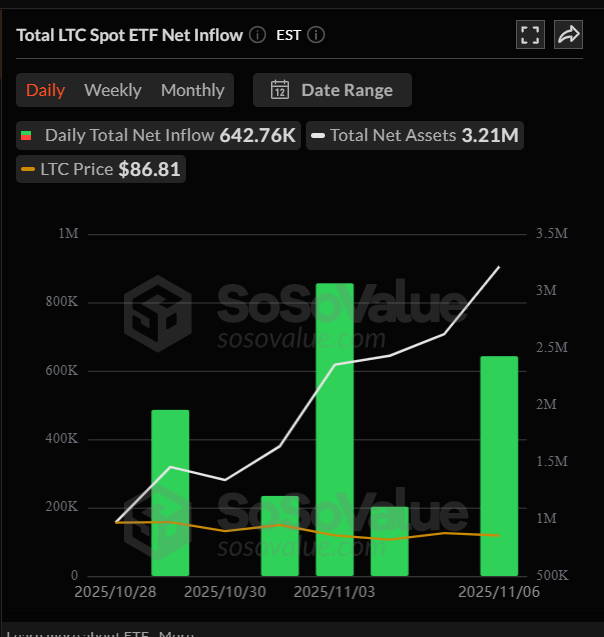The image size is (604, 637).
Task: Click the orange LTC Price swatch
Action: point(28,169)
